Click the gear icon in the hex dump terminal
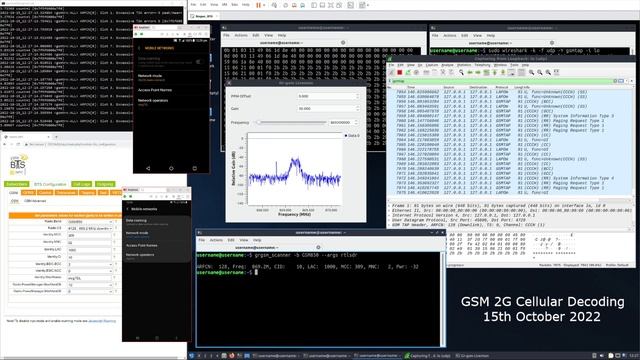640x360 pixels. tap(343, 42)
